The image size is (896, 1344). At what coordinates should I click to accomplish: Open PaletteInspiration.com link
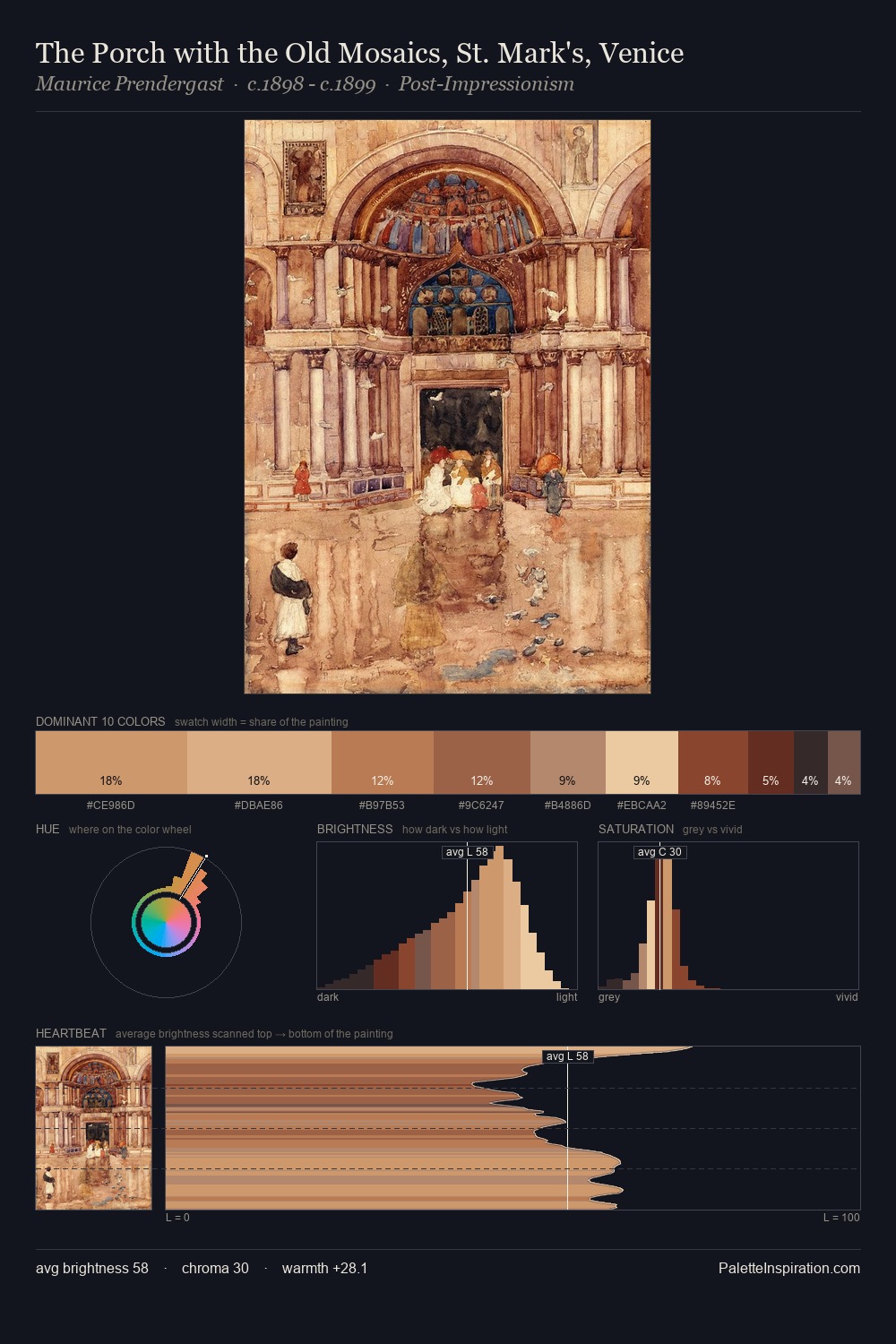click(x=789, y=1268)
